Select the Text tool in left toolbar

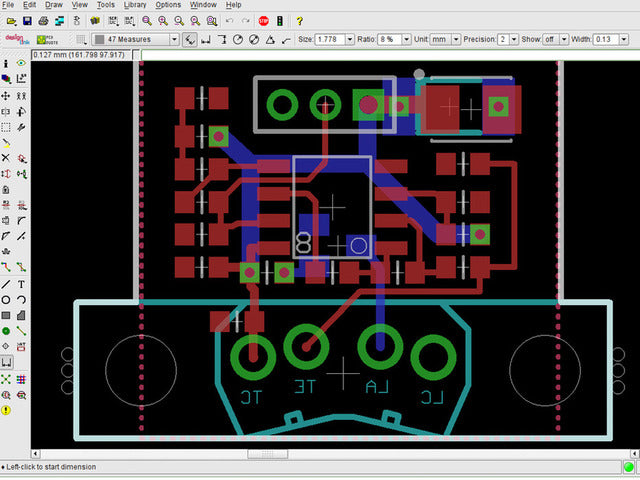click(22, 284)
